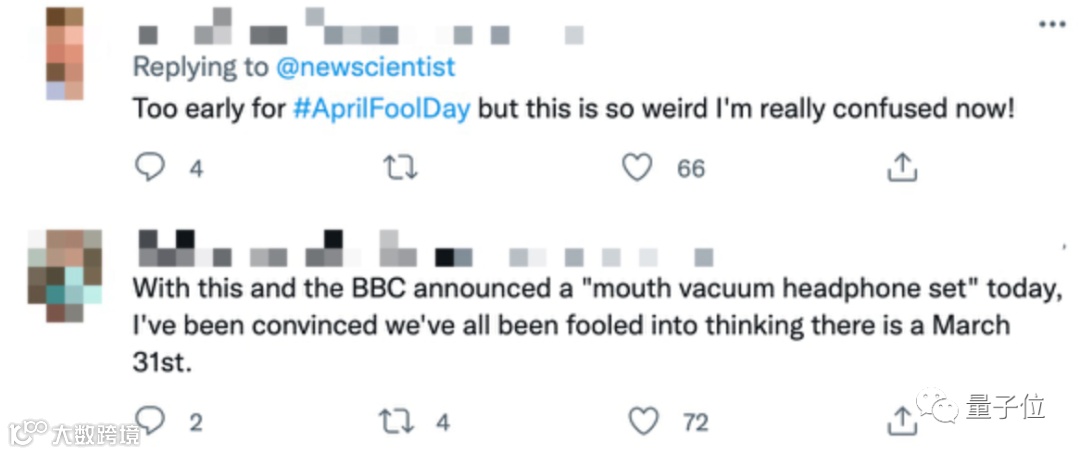This screenshot has height=454, width=1080.
Task: Share the BBC mouth vacuum headphone tweet
Action: (902, 421)
